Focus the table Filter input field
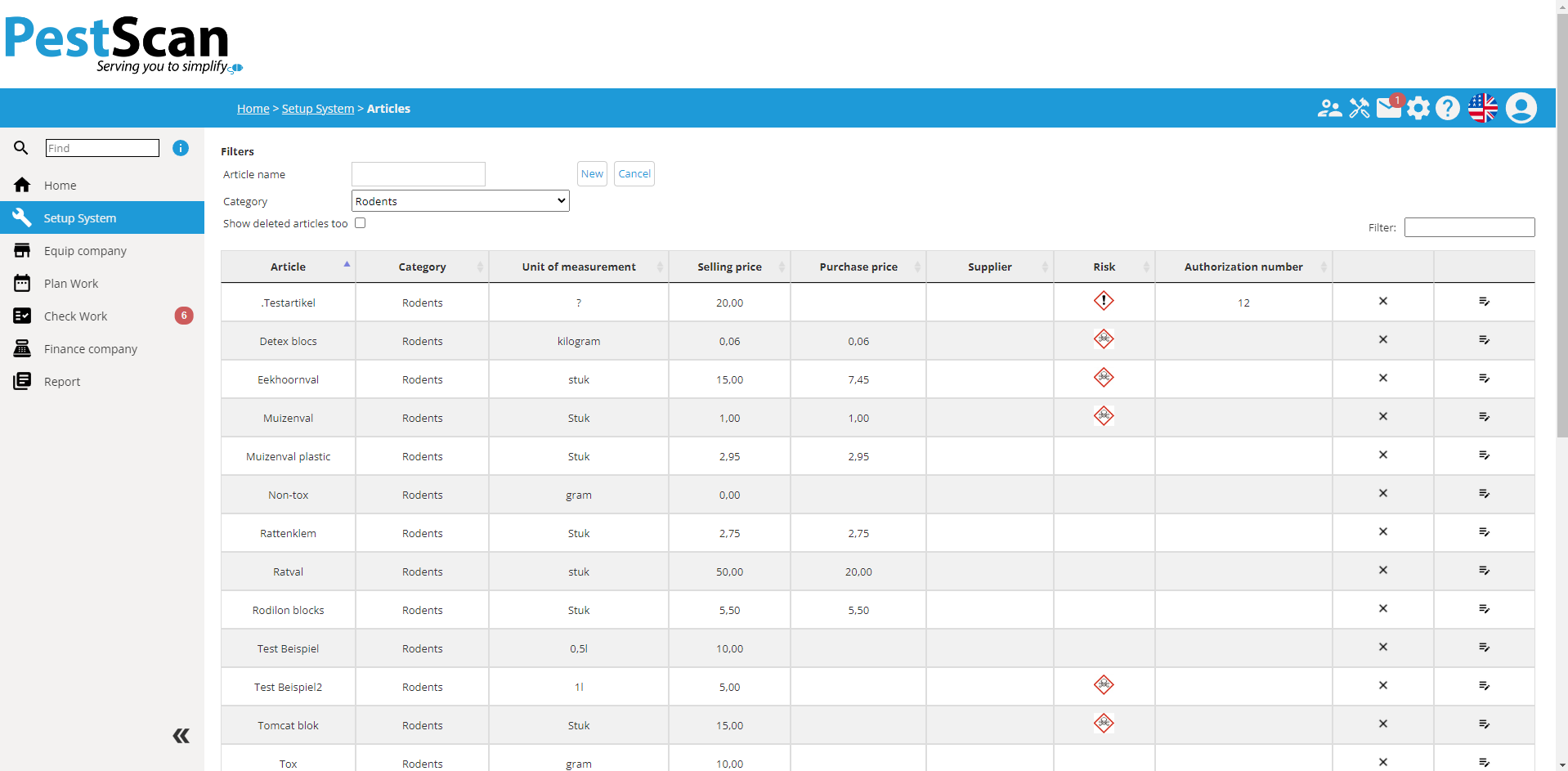 tap(1469, 227)
